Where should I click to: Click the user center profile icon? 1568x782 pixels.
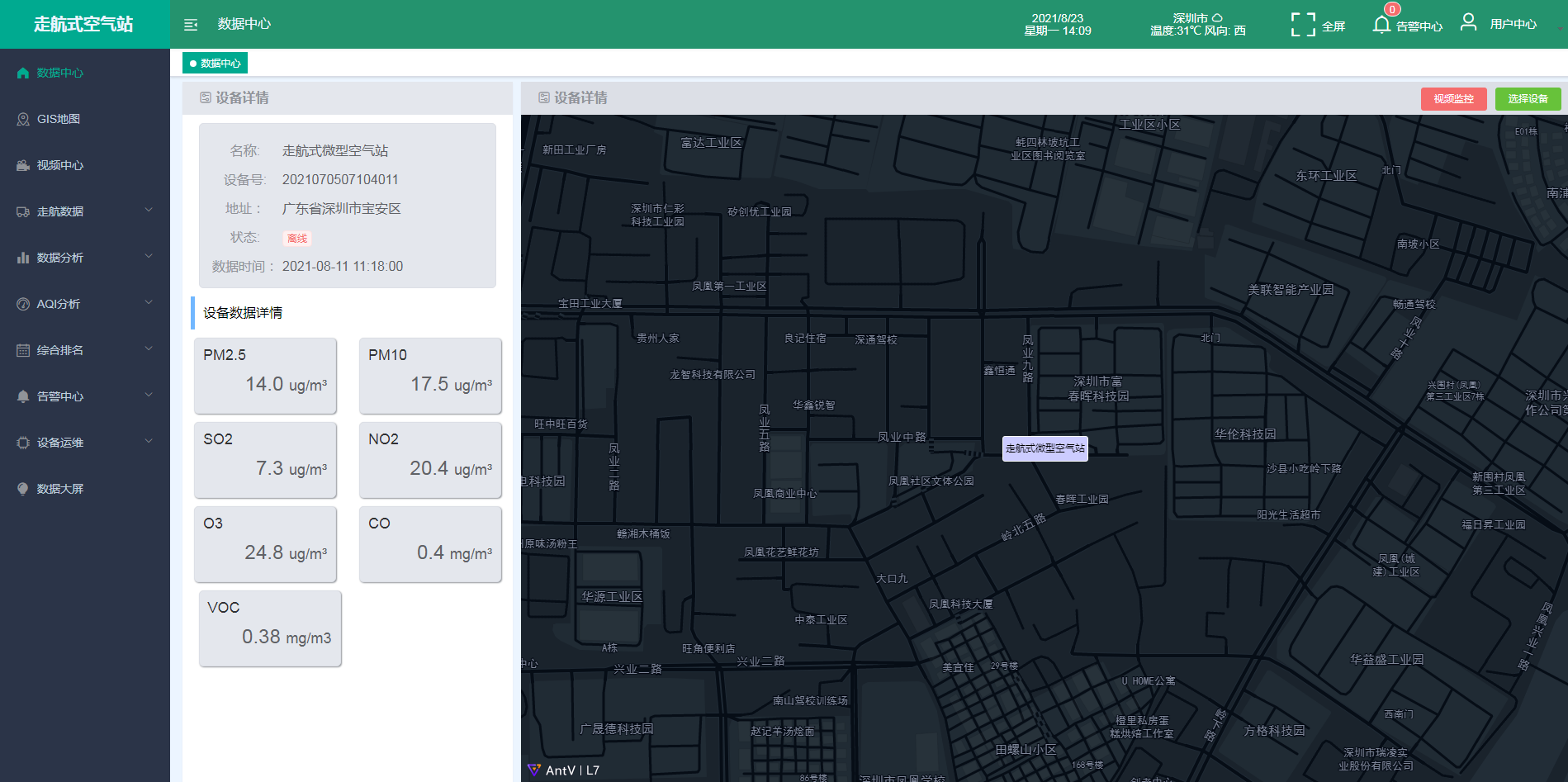(x=1468, y=22)
